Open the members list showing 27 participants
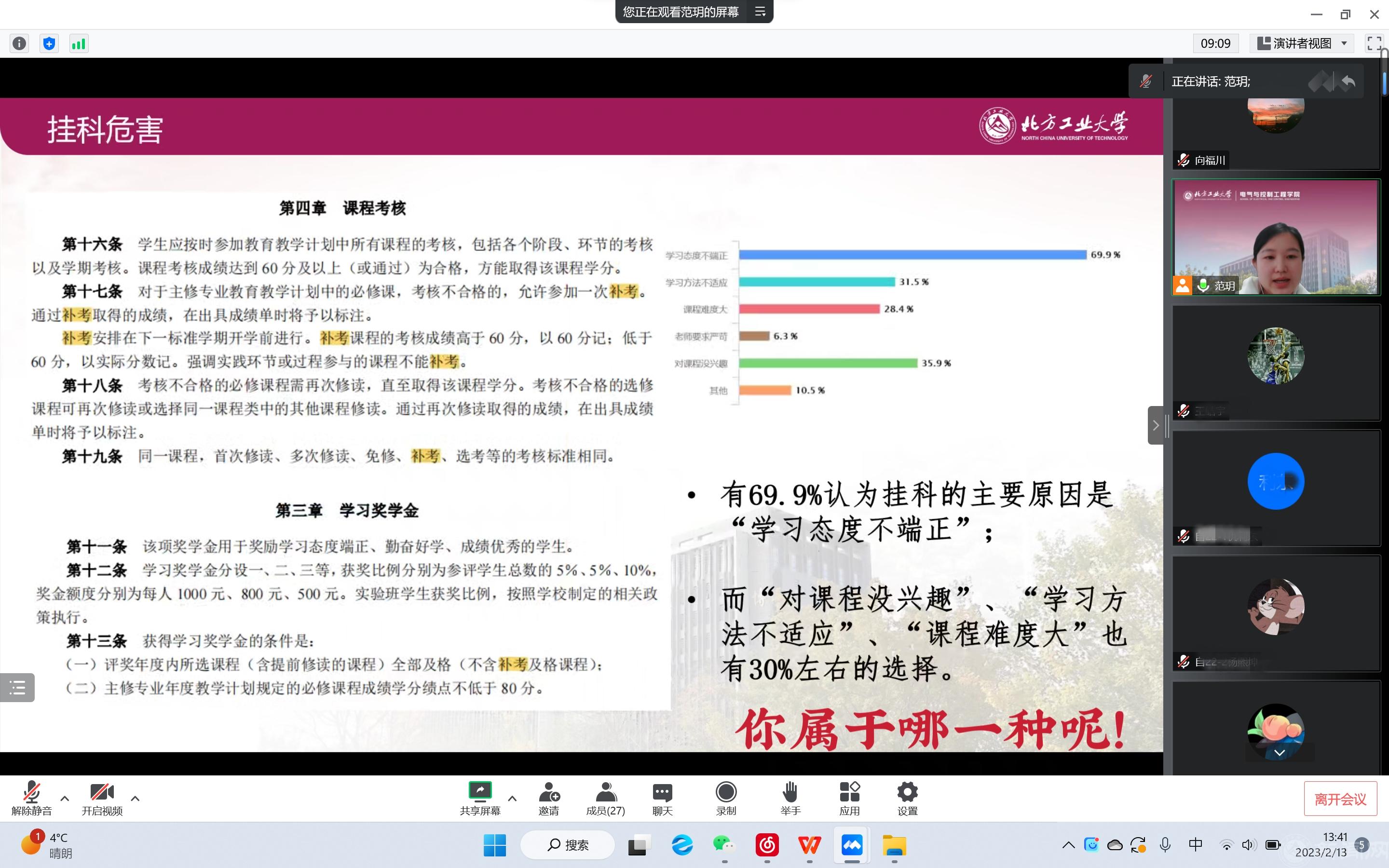 (x=606, y=798)
